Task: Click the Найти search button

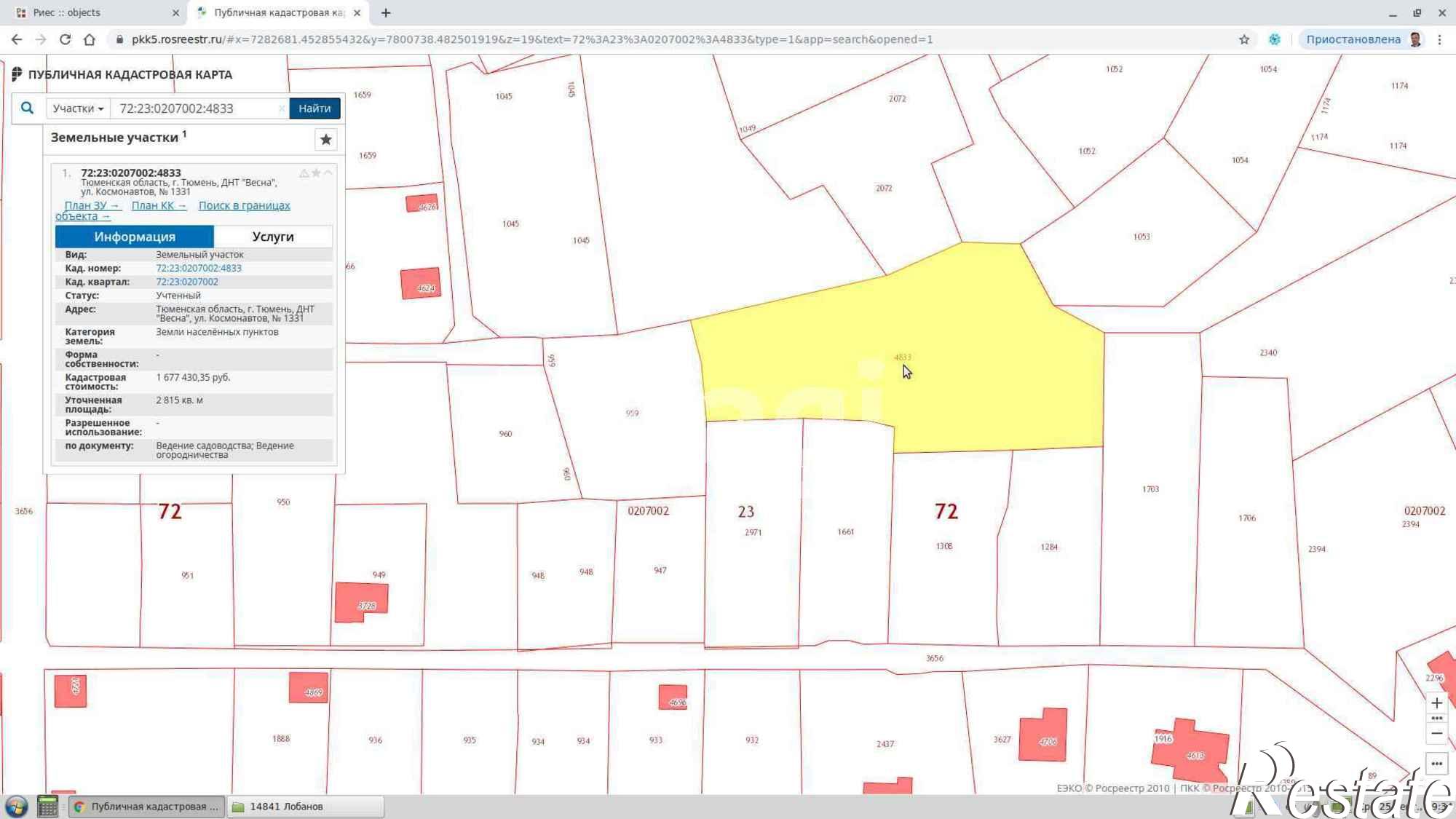Action: point(314,108)
